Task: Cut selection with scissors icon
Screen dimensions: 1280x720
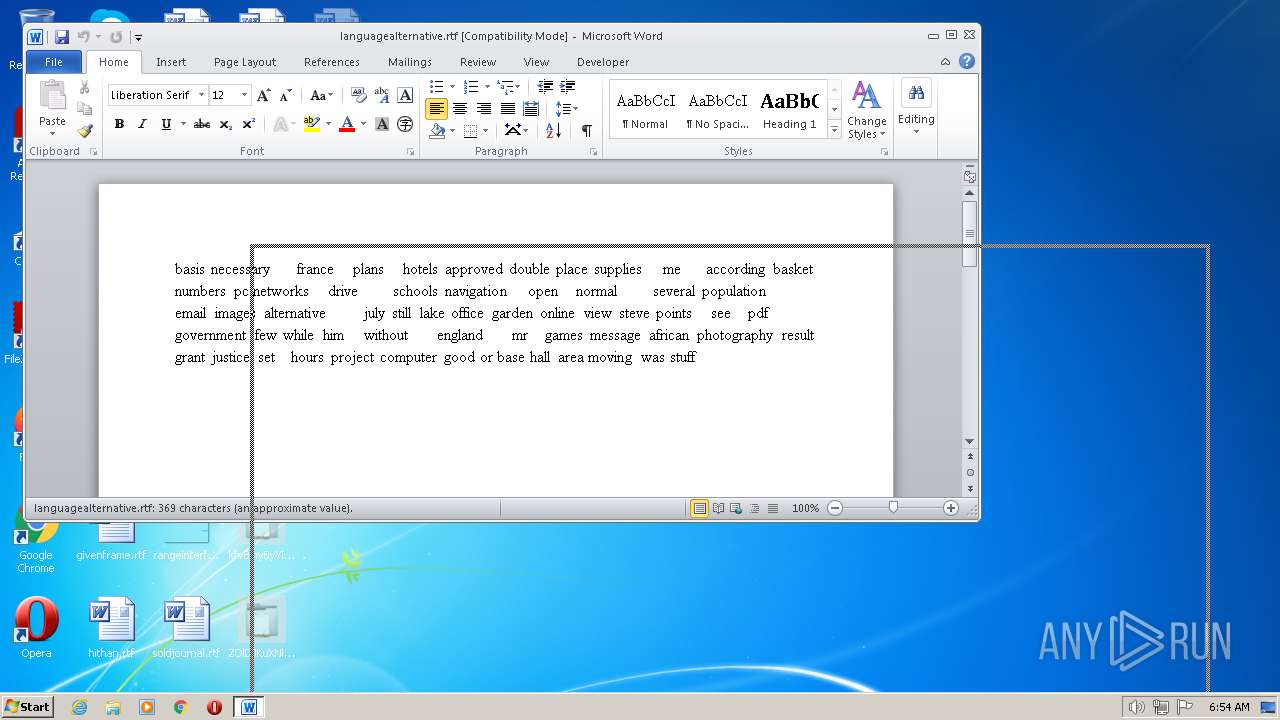Action: click(x=85, y=88)
